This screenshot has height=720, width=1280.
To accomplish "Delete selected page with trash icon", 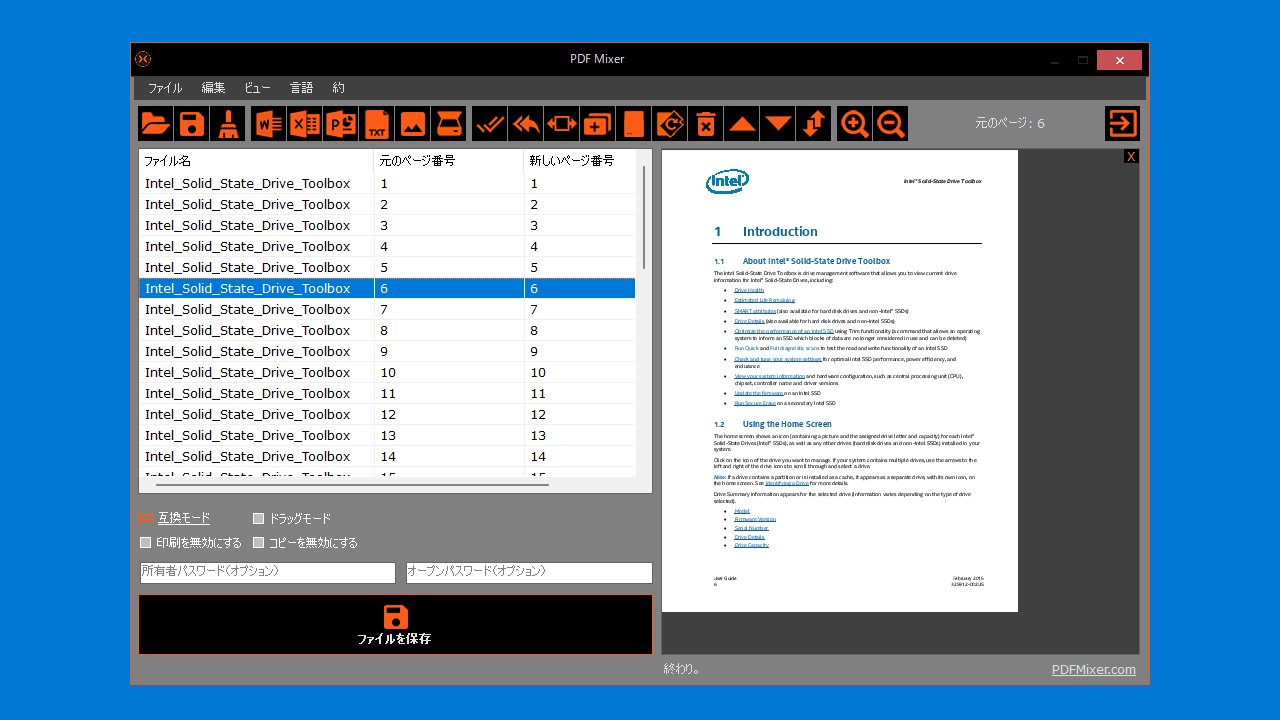I will click(x=705, y=124).
